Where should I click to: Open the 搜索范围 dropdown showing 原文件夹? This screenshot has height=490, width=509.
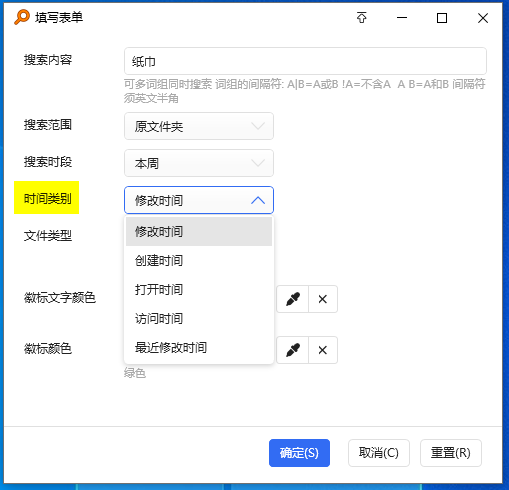coord(199,126)
